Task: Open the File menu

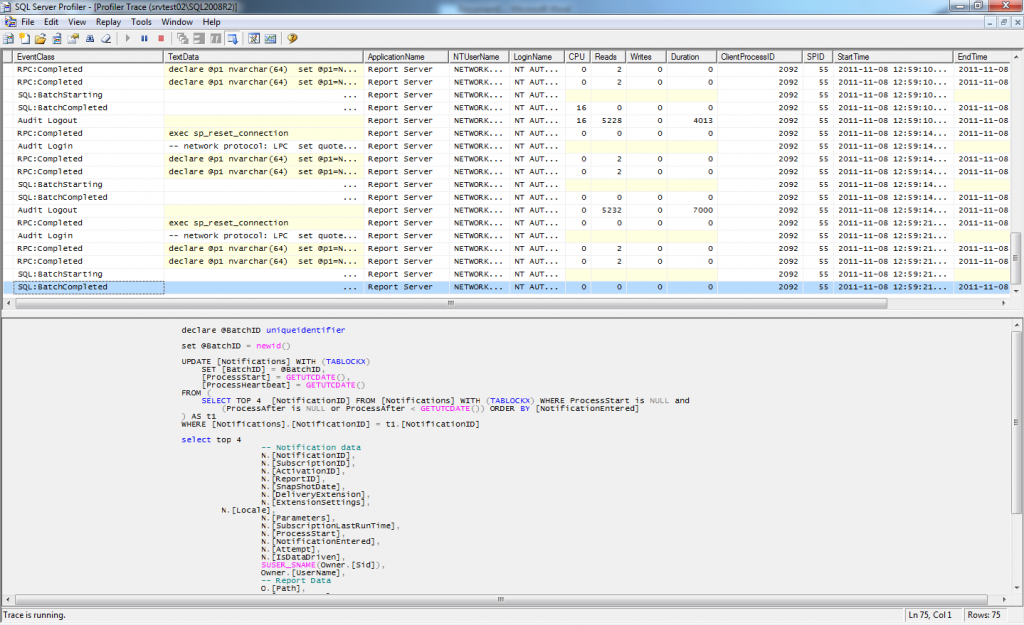Action: 27,21
